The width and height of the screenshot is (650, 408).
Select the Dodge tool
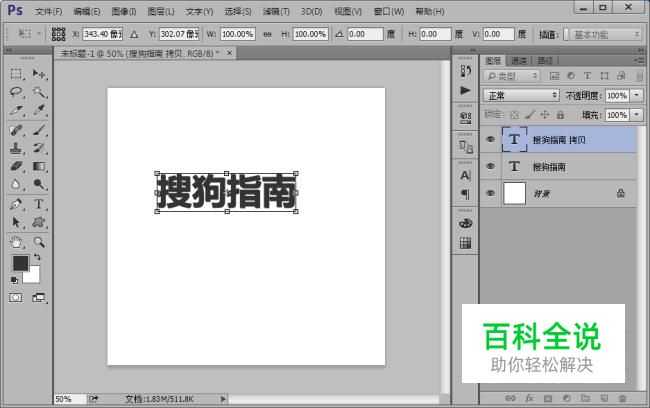tap(39, 184)
